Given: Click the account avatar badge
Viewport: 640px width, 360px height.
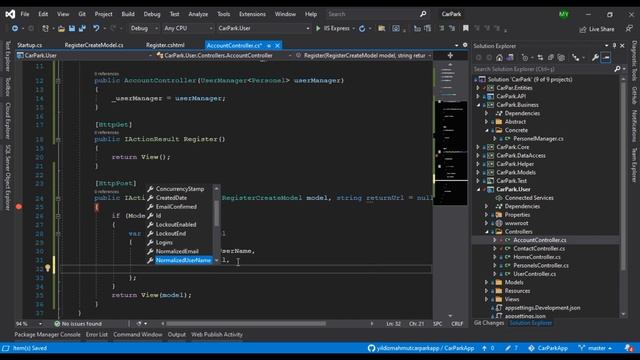Looking at the screenshot, I should (x=564, y=14).
